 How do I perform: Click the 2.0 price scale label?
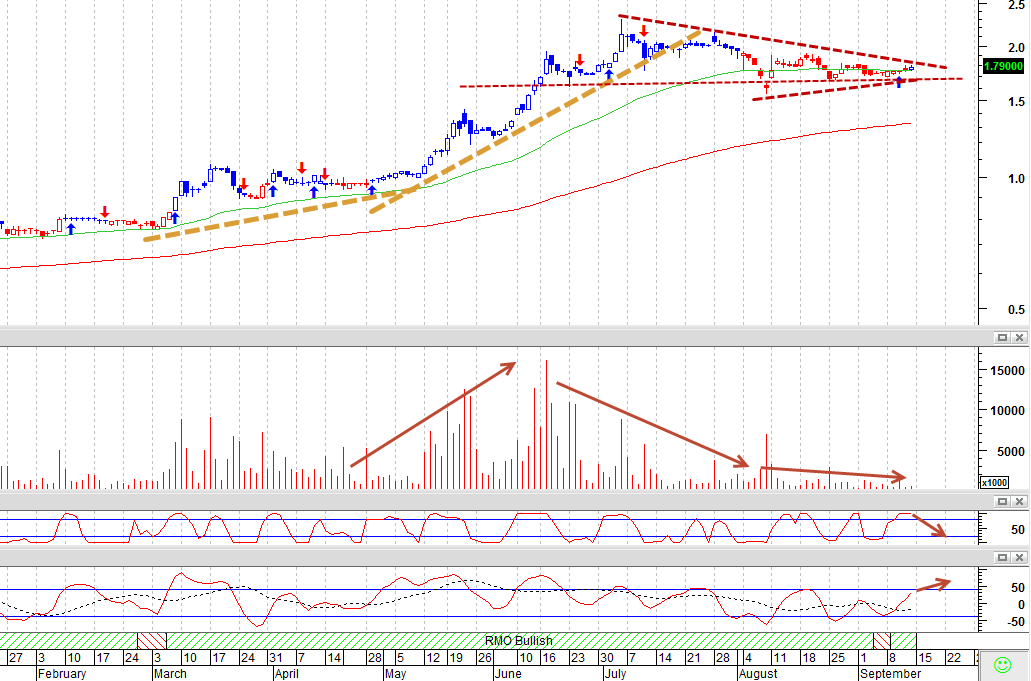coord(1016,47)
